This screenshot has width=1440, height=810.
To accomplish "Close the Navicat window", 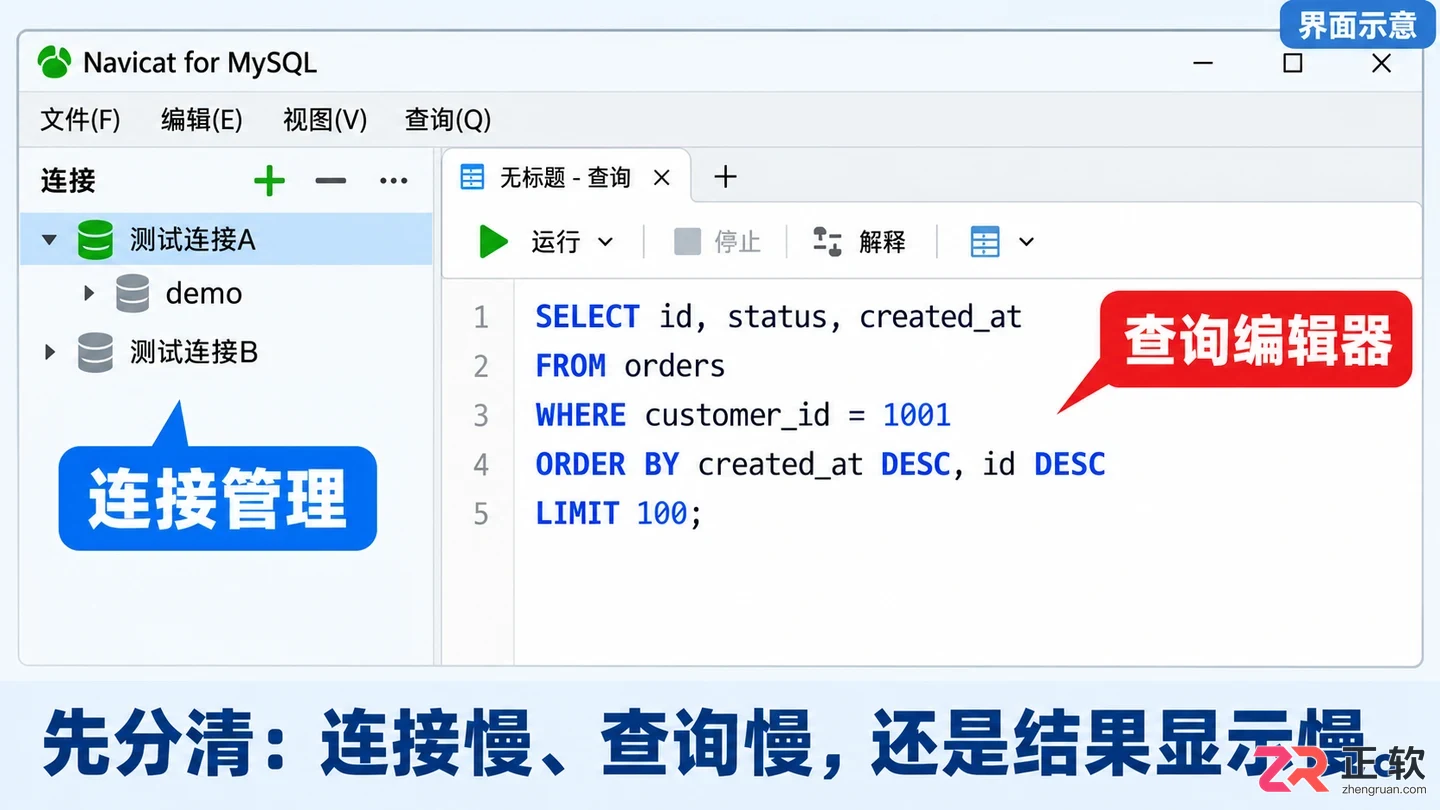I will point(1382,63).
